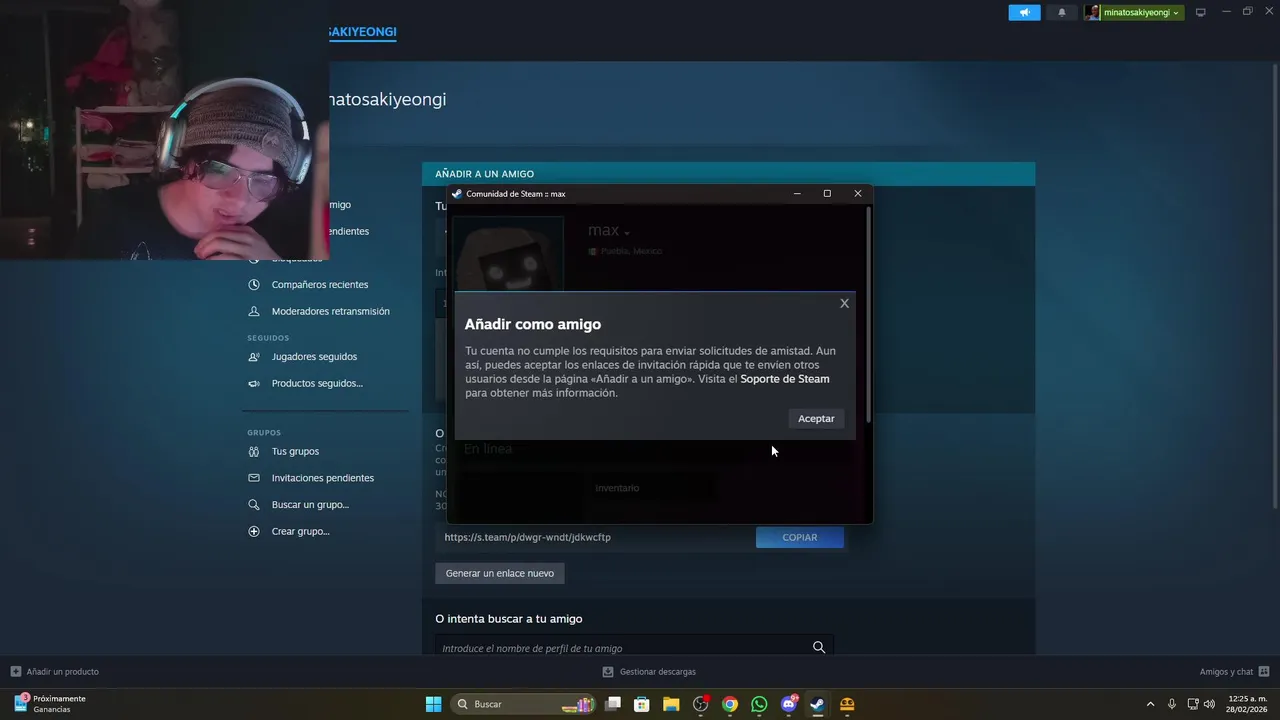Open volume control in tray

click(1210, 704)
